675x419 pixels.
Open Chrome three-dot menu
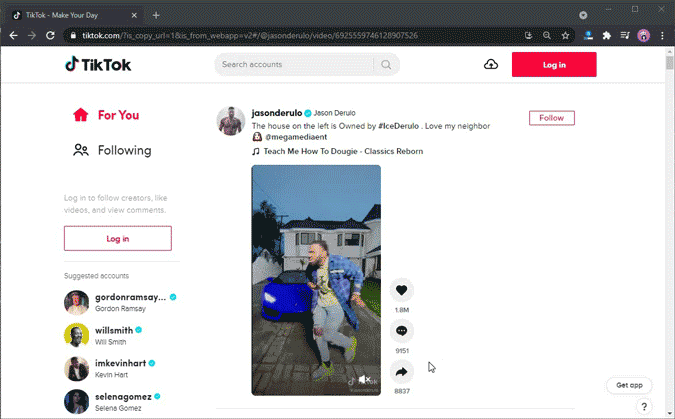(x=662, y=35)
